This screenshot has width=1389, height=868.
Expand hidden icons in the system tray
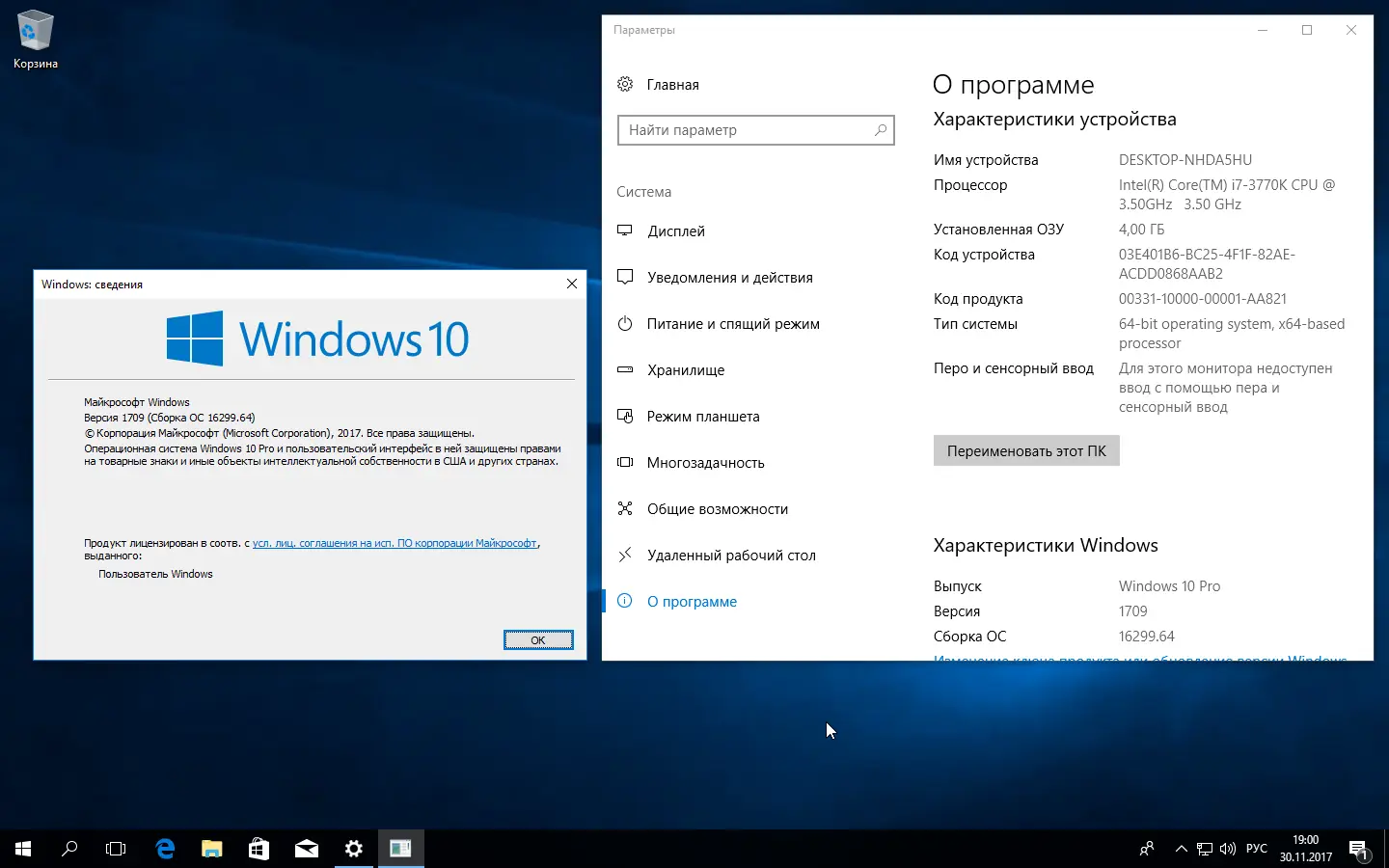pos(1181,849)
